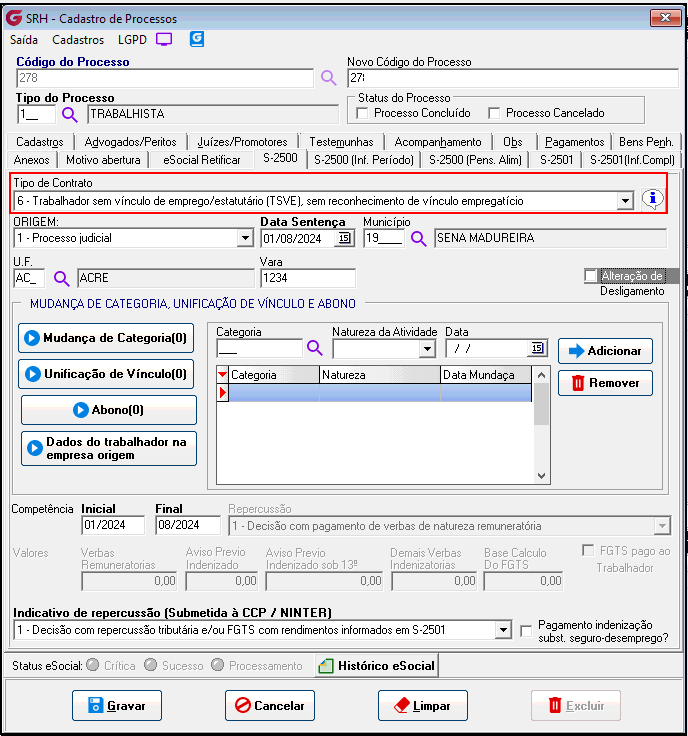Screen dimensions: 688x736
Task: Check Processo Concluído checkbox
Action: pos(362,113)
